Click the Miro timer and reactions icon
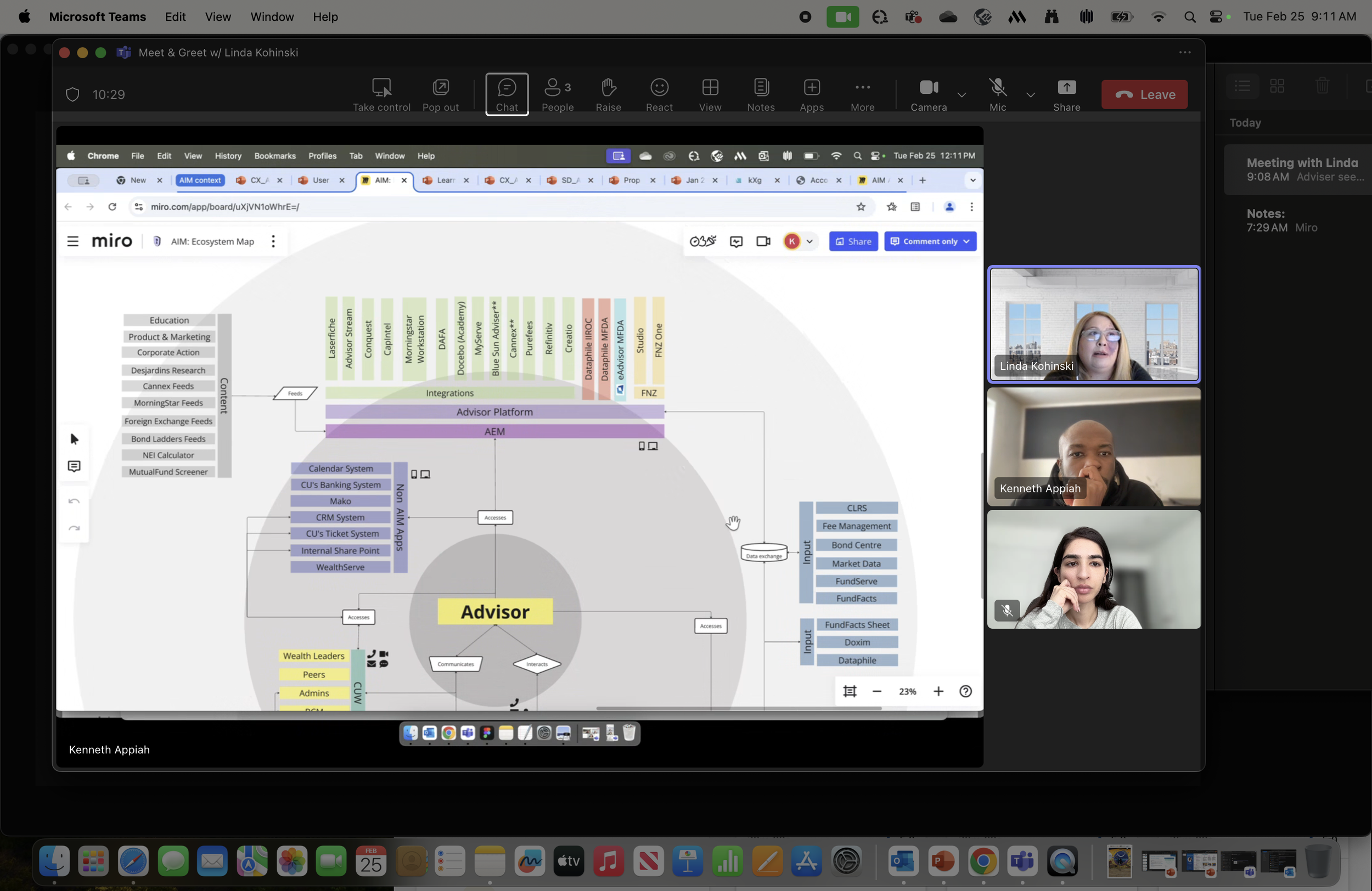This screenshot has height=891, width=1372. tap(702, 241)
